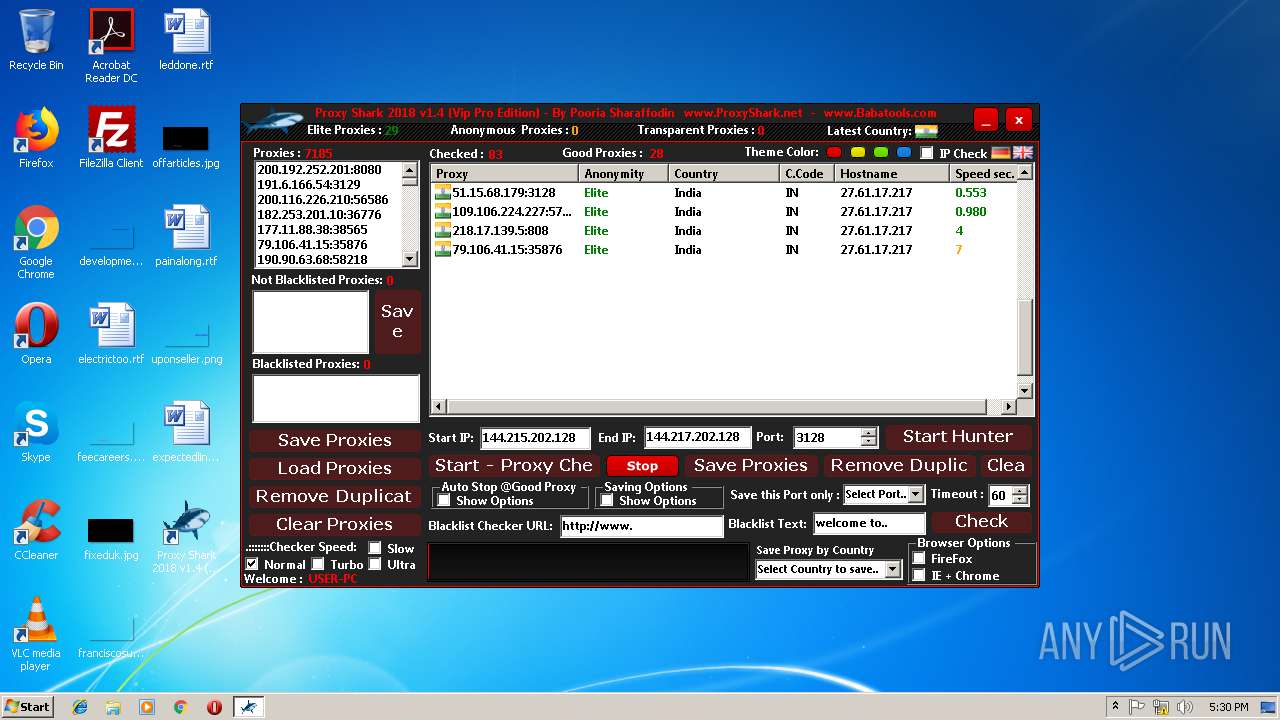This screenshot has width=1280, height=720.
Task: Open the Proxy Shark 2018 desktop shortcut
Action: point(186,537)
